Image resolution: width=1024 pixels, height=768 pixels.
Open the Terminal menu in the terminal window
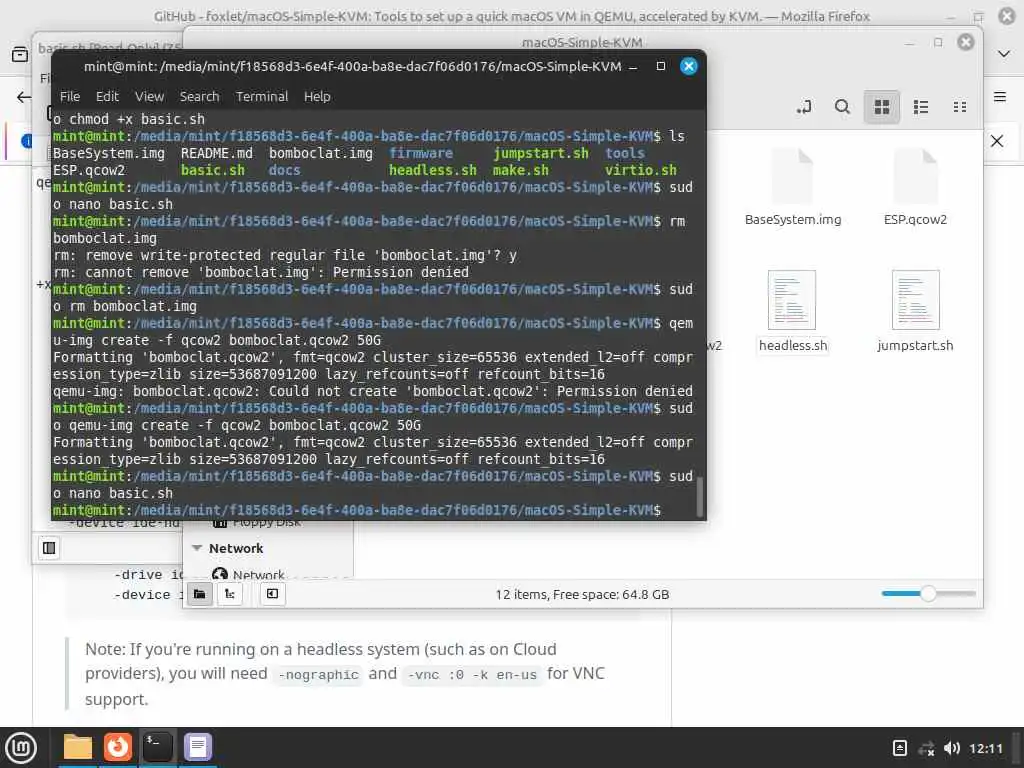[262, 97]
